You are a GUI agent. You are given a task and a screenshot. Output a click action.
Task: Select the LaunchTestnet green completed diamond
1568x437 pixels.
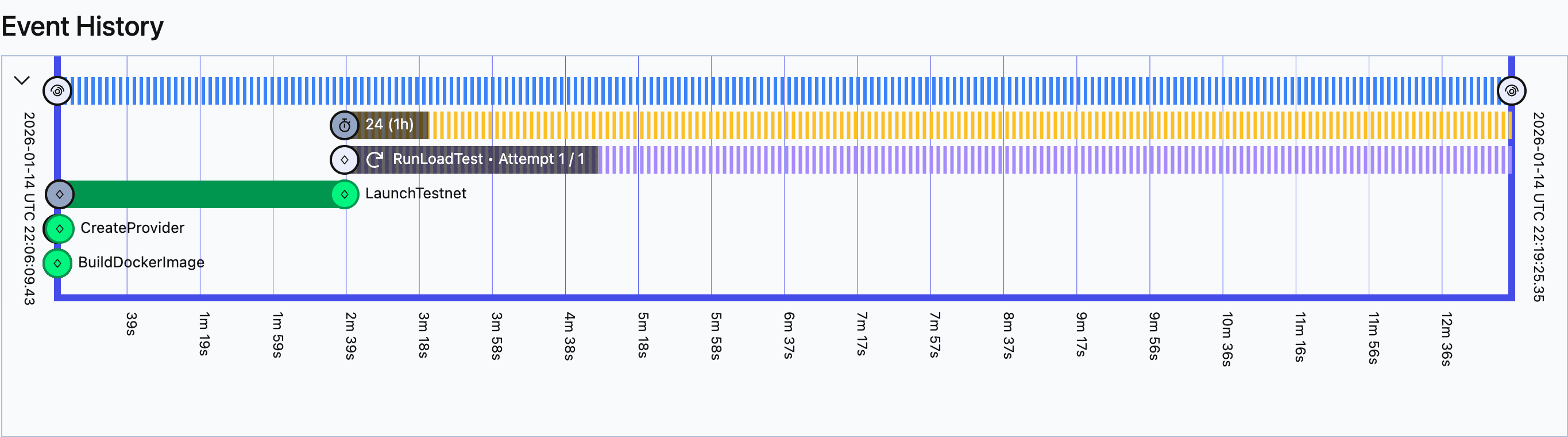(x=345, y=194)
